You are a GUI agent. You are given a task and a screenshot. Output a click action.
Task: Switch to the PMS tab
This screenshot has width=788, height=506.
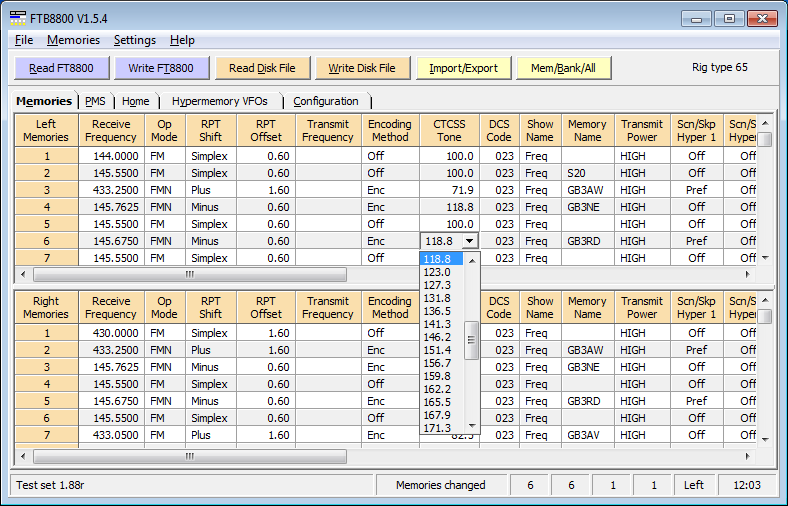pyautogui.click(x=96, y=101)
